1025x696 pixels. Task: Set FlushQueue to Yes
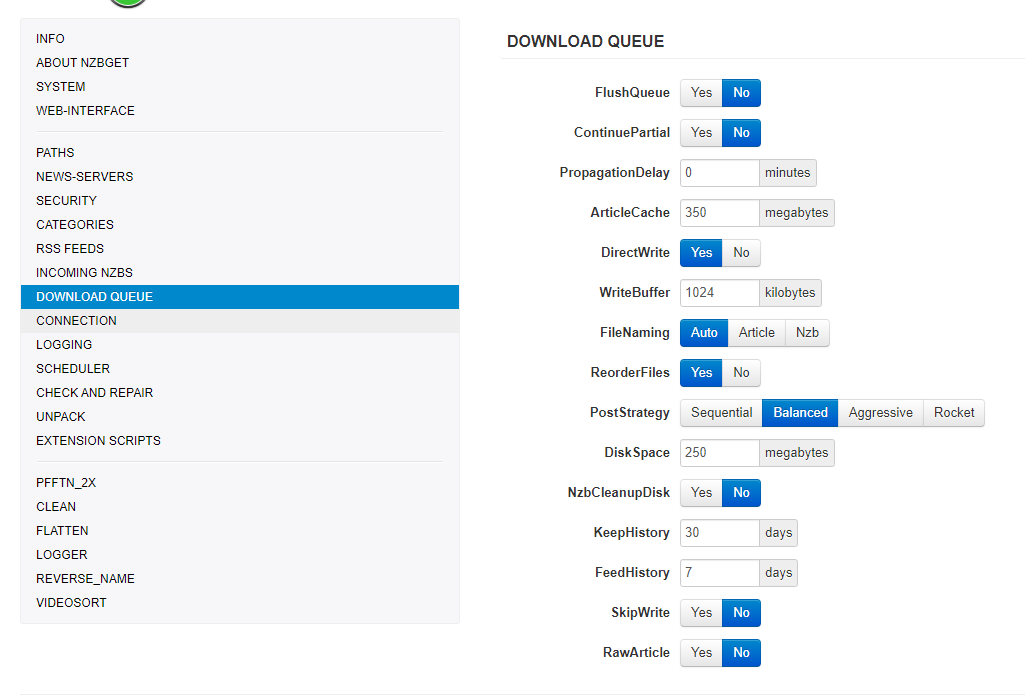(701, 93)
